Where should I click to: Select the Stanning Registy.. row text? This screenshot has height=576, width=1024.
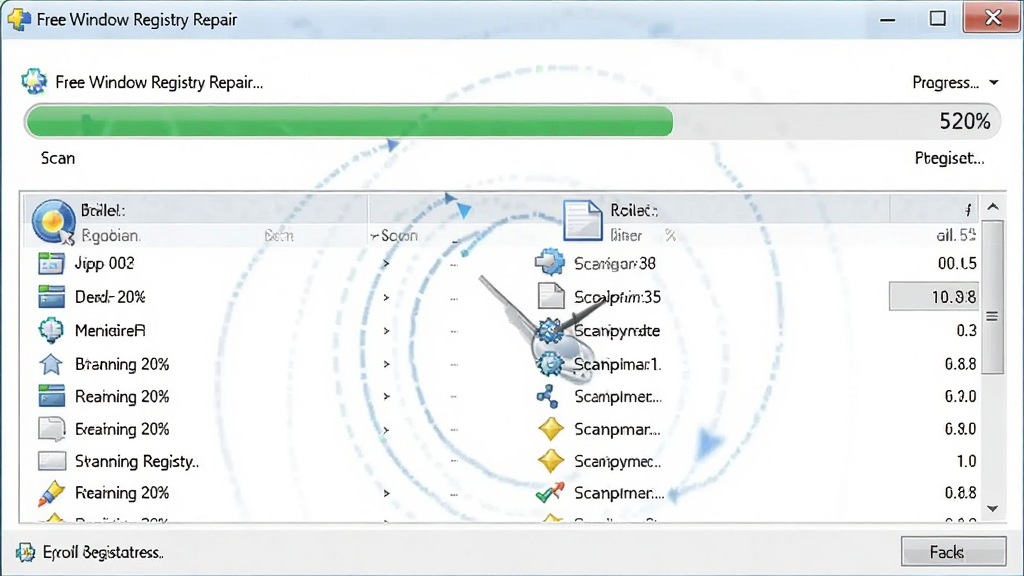click(136, 462)
